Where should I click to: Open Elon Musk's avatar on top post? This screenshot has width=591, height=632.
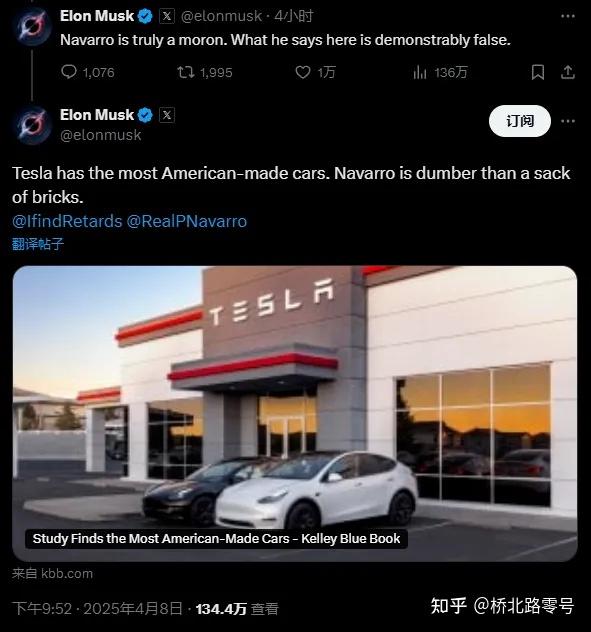[x=32, y=27]
